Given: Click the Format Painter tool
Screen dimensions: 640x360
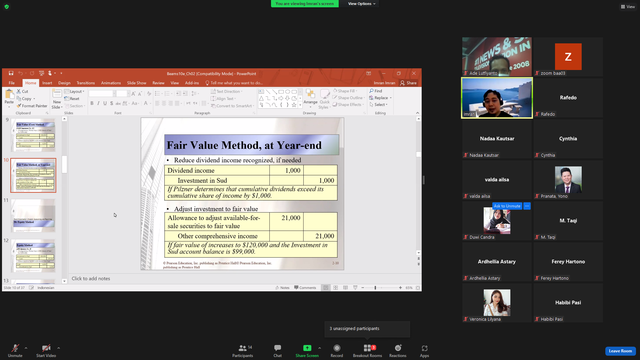Looking at the screenshot, I should [32, 106].
